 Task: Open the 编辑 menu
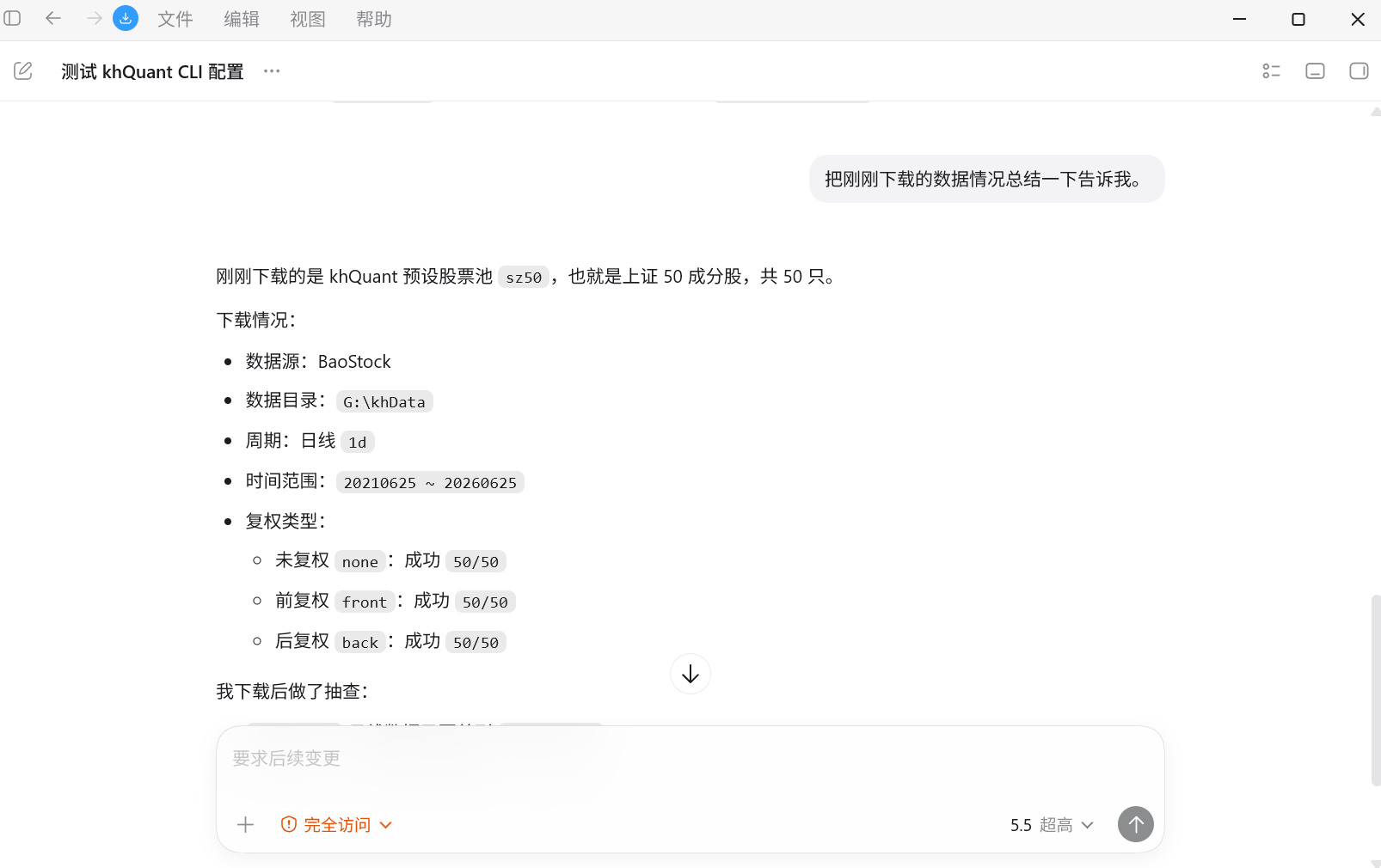pyautogui.click(x=242, y=19)
